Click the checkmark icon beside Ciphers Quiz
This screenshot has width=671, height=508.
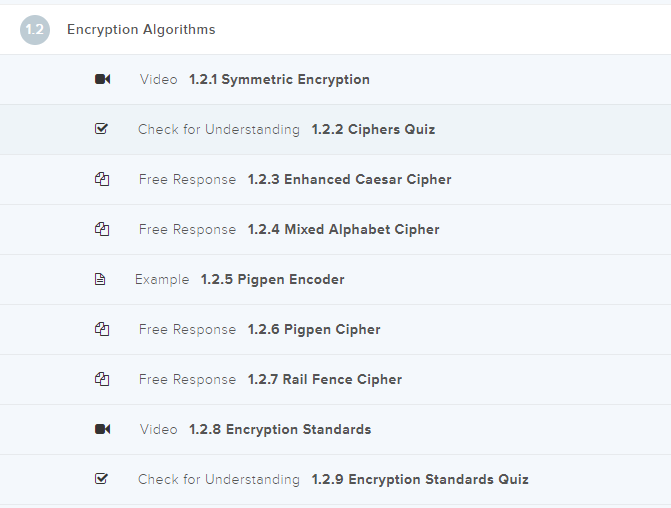101,129
